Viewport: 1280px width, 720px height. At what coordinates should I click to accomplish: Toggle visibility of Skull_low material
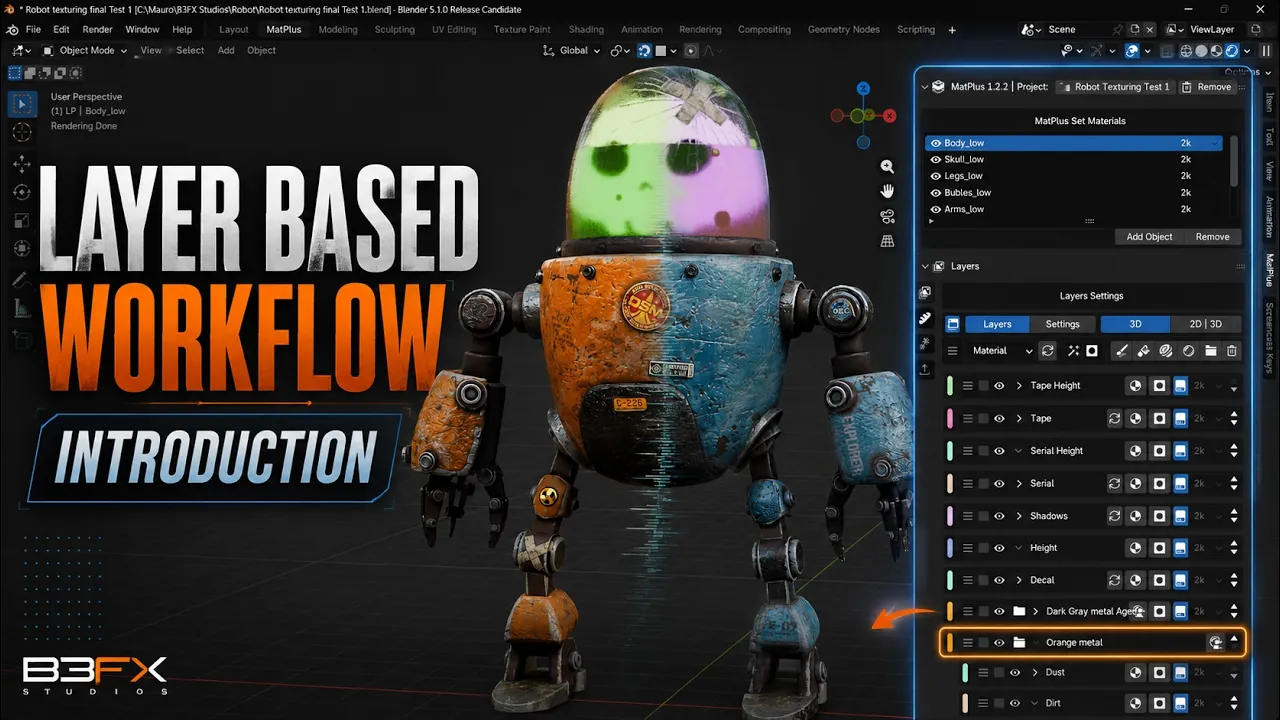coord(936,160)
